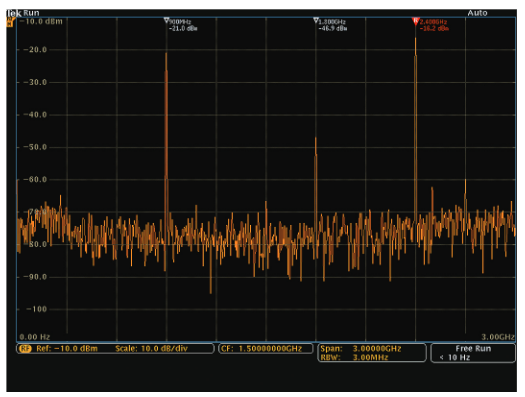Screen dimensions: 525x397
Task: Click the 1.800GHz marker triangle
Action: (x=316, y=21)
